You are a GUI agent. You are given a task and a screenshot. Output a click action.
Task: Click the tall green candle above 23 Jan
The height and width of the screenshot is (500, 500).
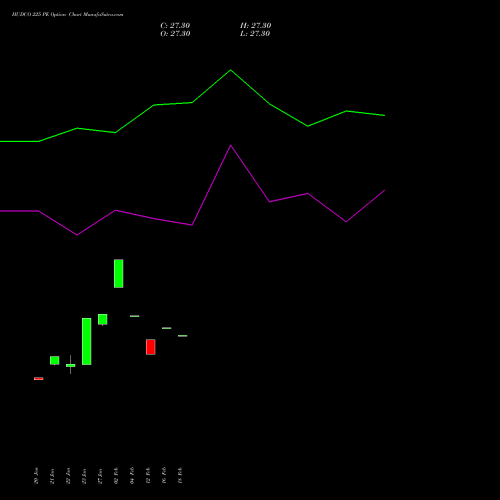pos(87,341)
